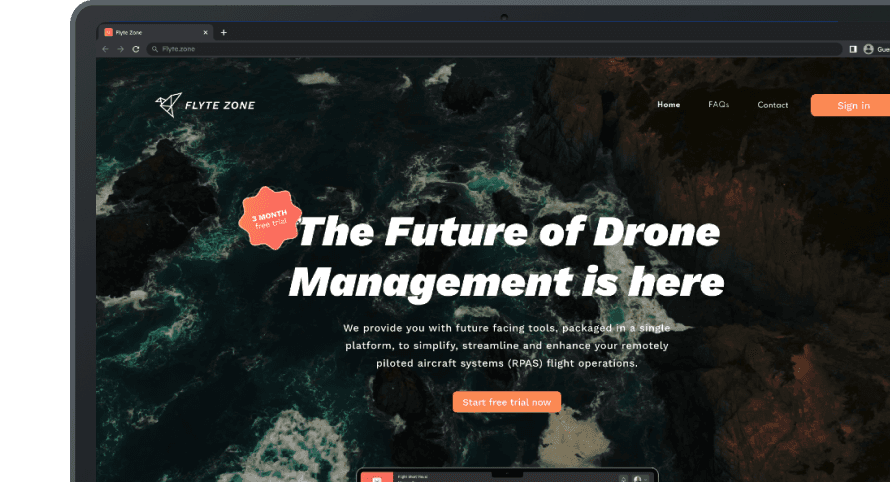Click the hero headline 'The Future of Drone'
The width and height of the screenshot is (890, 482).
(x=509, y=232)
